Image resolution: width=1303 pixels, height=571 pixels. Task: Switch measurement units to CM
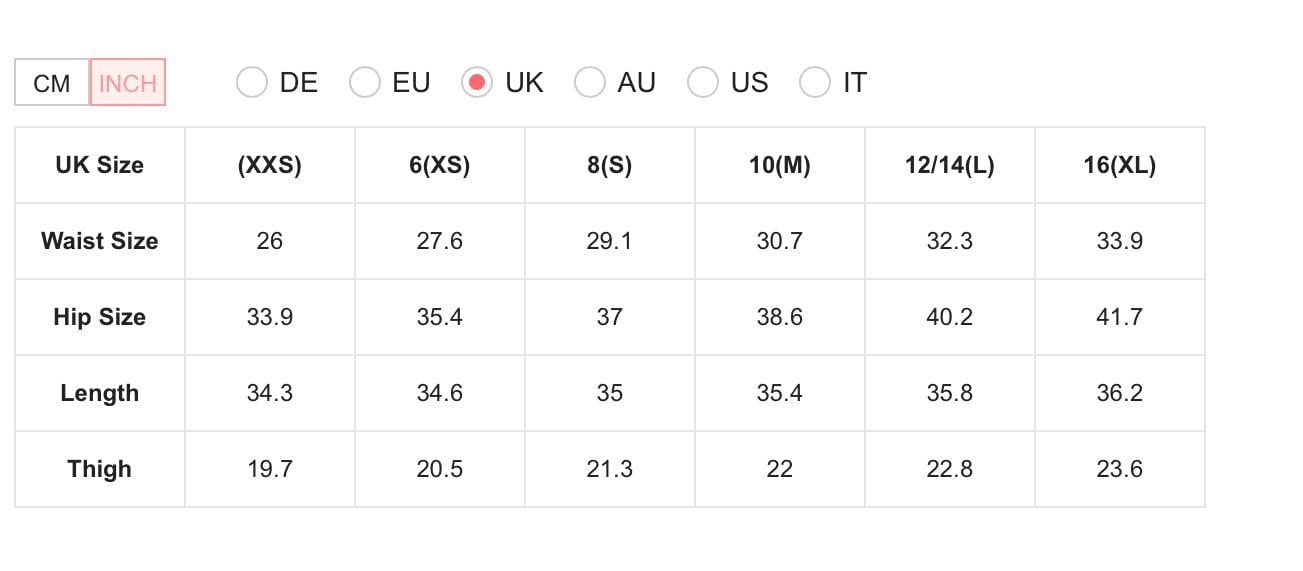(52, 83)
